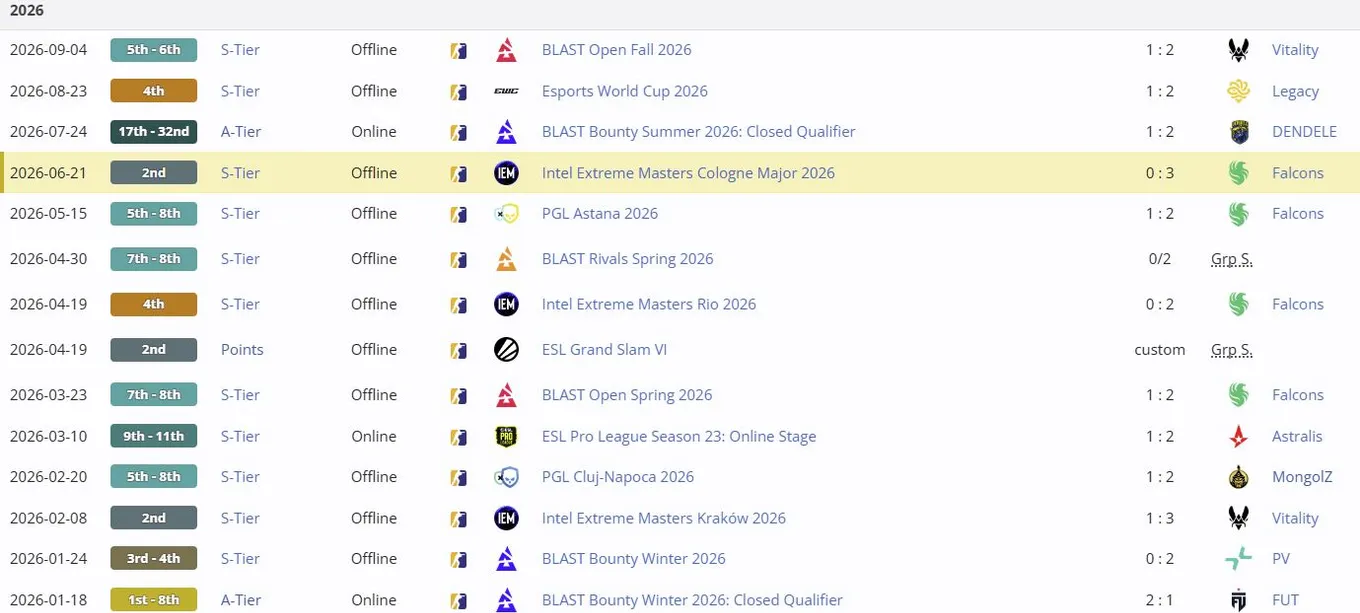Click PGL logo icon for Cluj-Napoca 2026
The height and width of the screenshot is (613, 1360).
[506, 477]
